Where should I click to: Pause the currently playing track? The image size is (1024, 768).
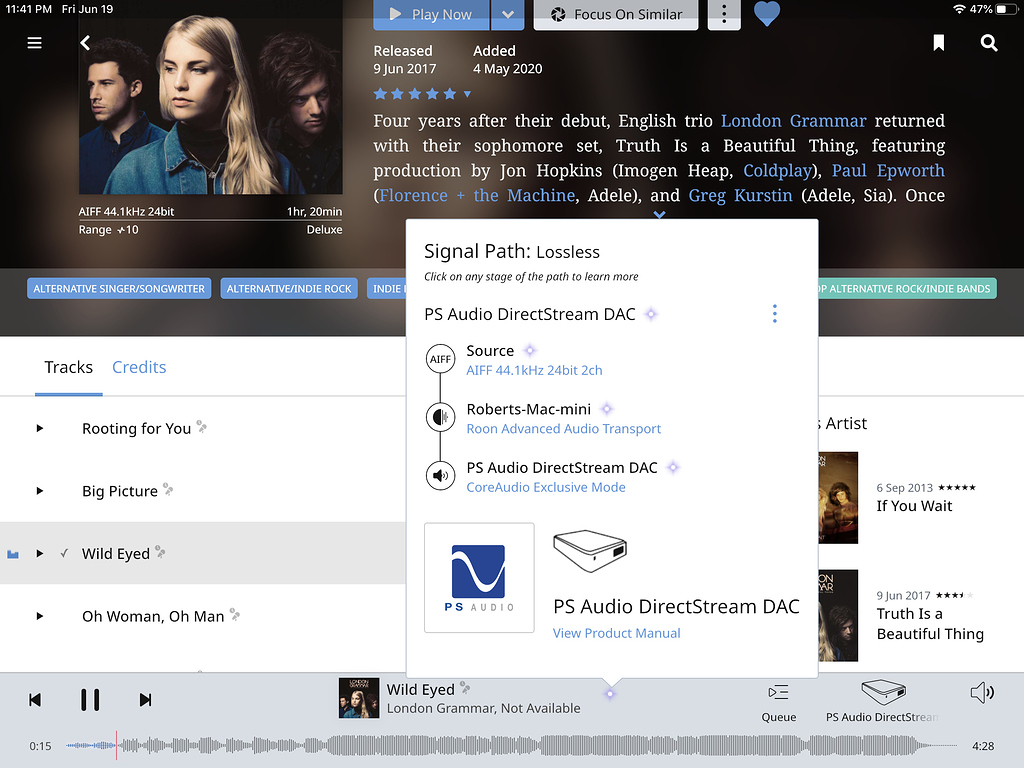pyautogui.click(x=90, y=699)
